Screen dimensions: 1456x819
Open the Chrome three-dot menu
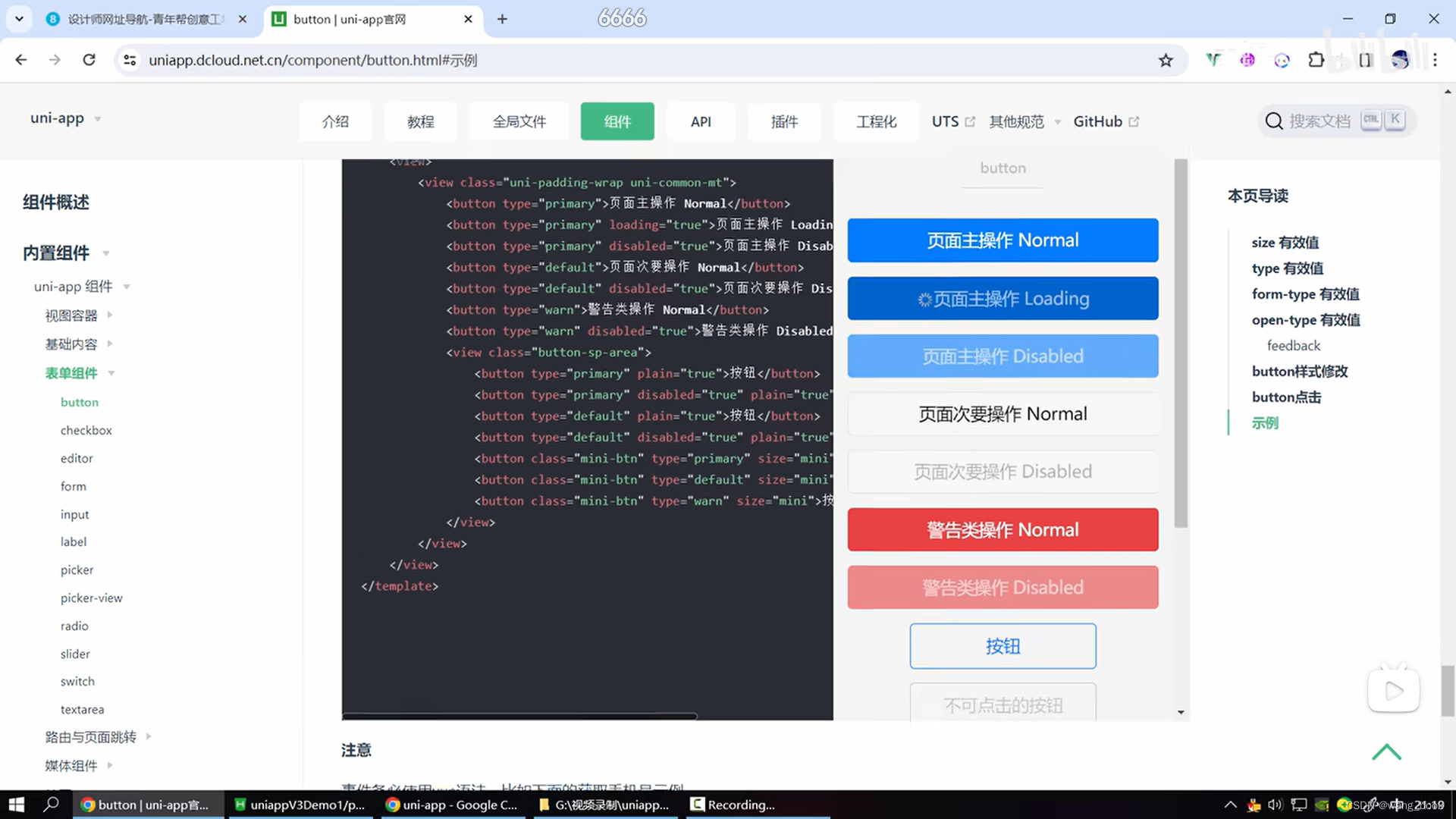click(1435, 60)
